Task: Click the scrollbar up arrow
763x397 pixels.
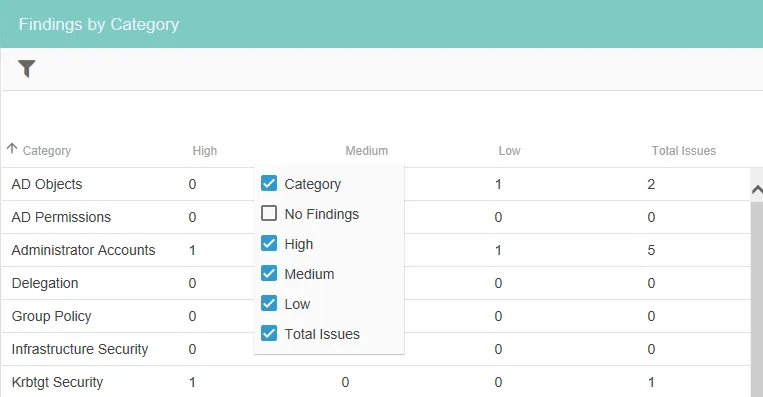Action: [x=757, y=190]
